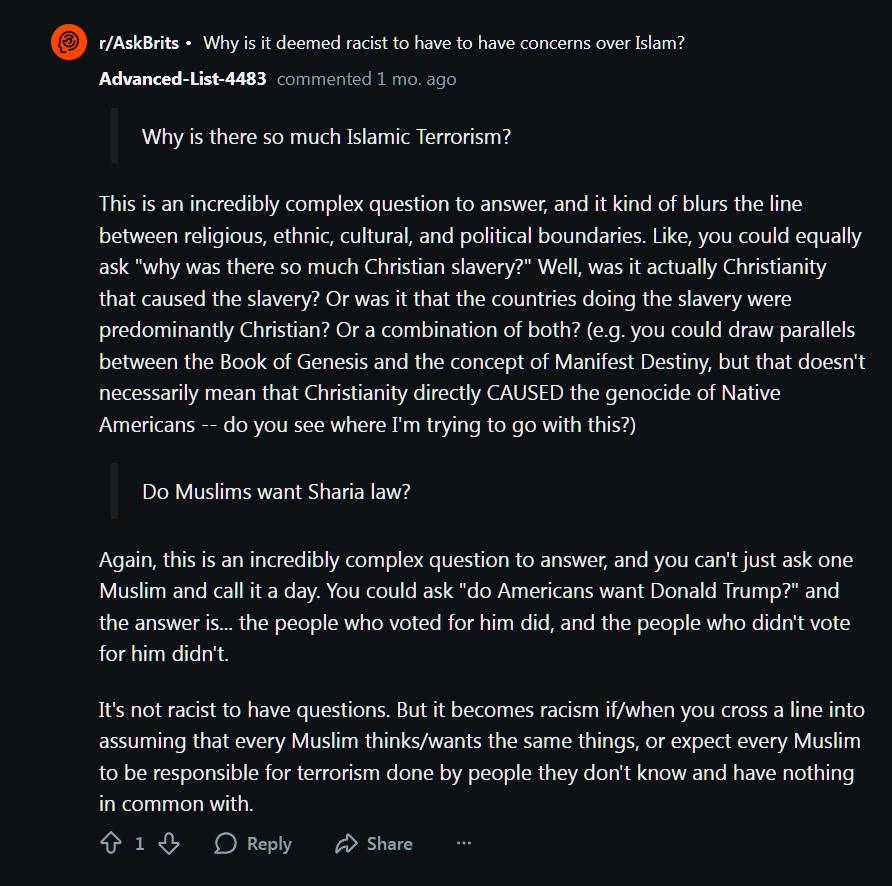Click the speech bubble reply icon
Viewport: 892px width, 886px height.
[226, 843]
